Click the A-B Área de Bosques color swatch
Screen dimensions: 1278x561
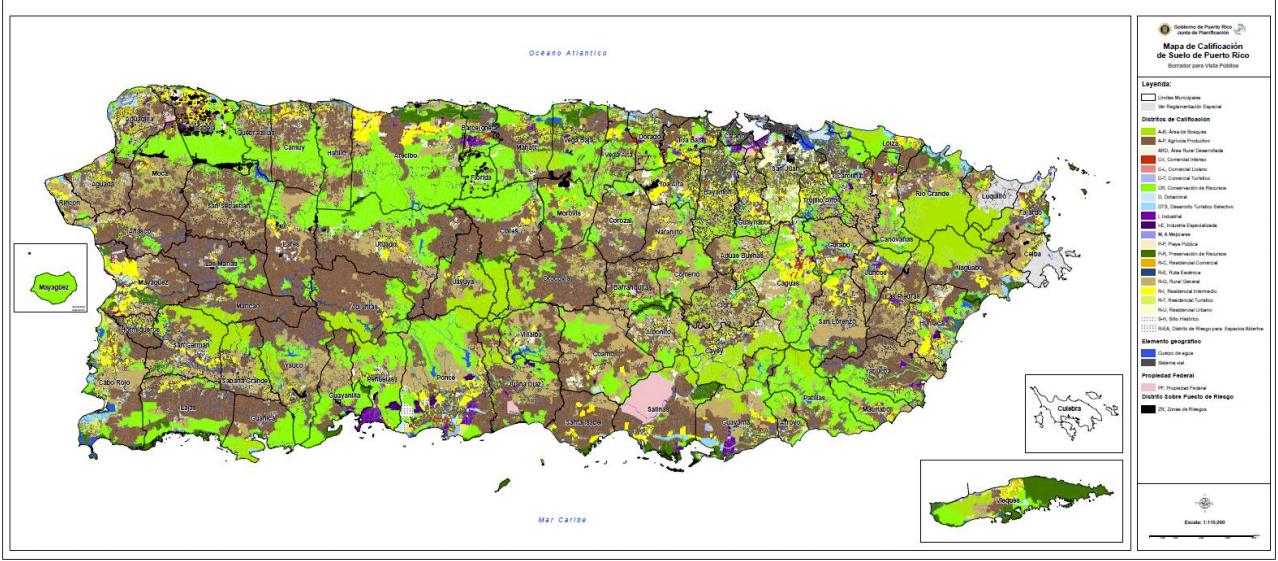pyautogui.click(x=1148, y=131)
